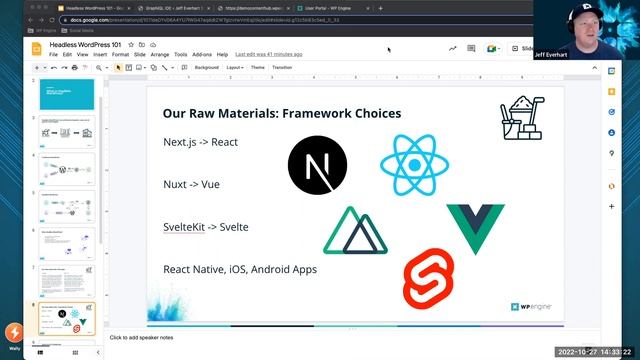640x360 pixels.
Task: Expand the new slide layout dropdown arrow
Action: pyautogui.click(x=45, y=68)
